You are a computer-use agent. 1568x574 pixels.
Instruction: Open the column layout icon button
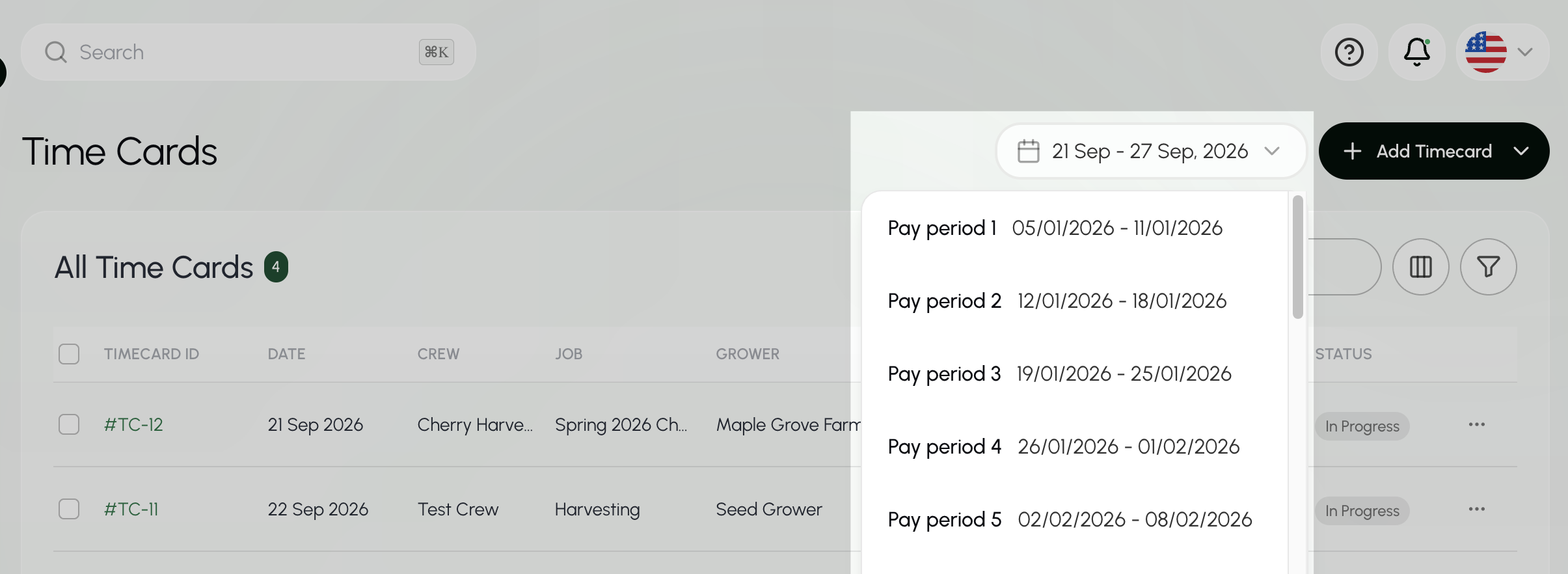pyautogui.click(x=1421, y=267)
